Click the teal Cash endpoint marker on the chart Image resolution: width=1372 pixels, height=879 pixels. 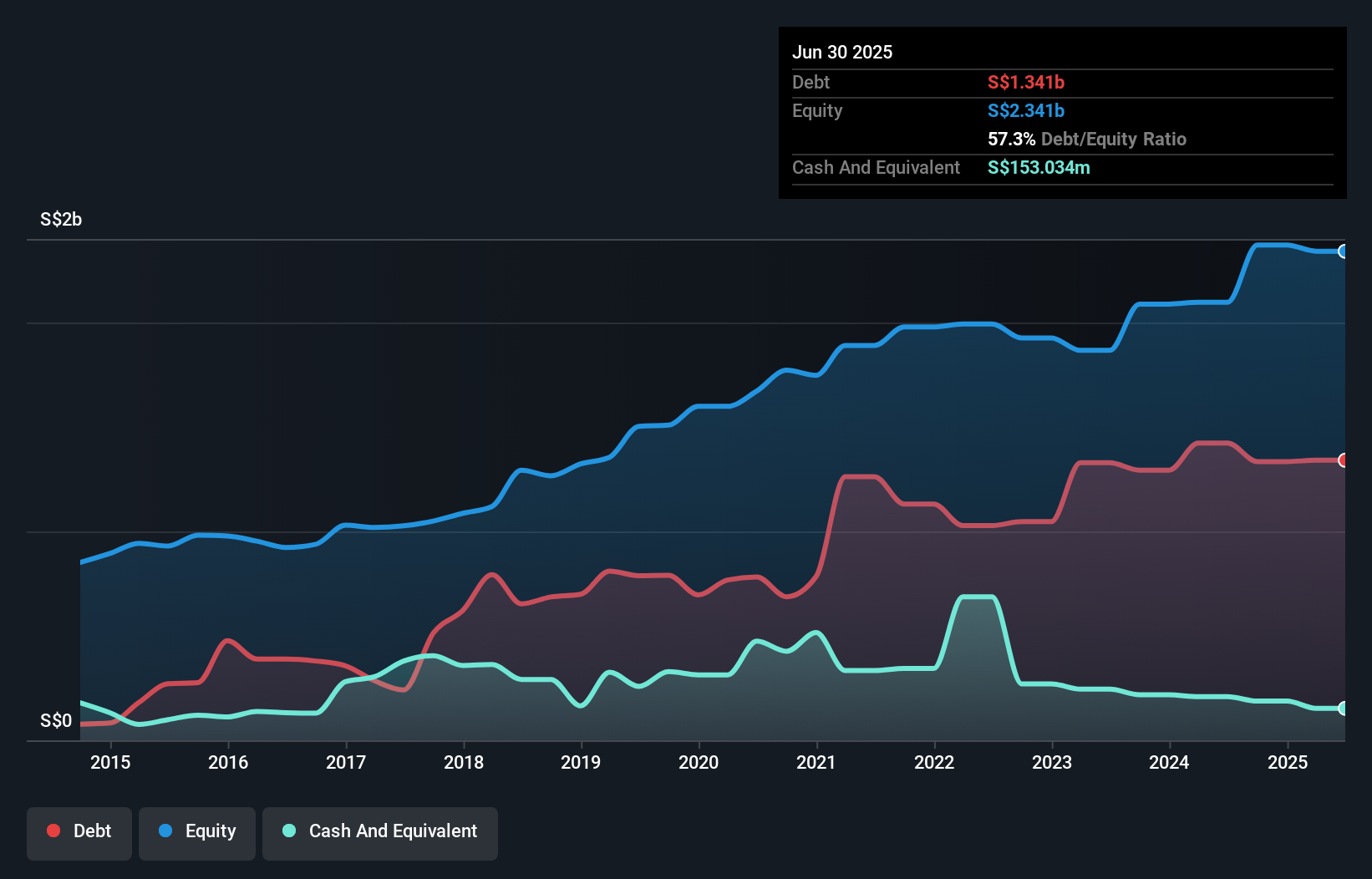pos(1344,708)
